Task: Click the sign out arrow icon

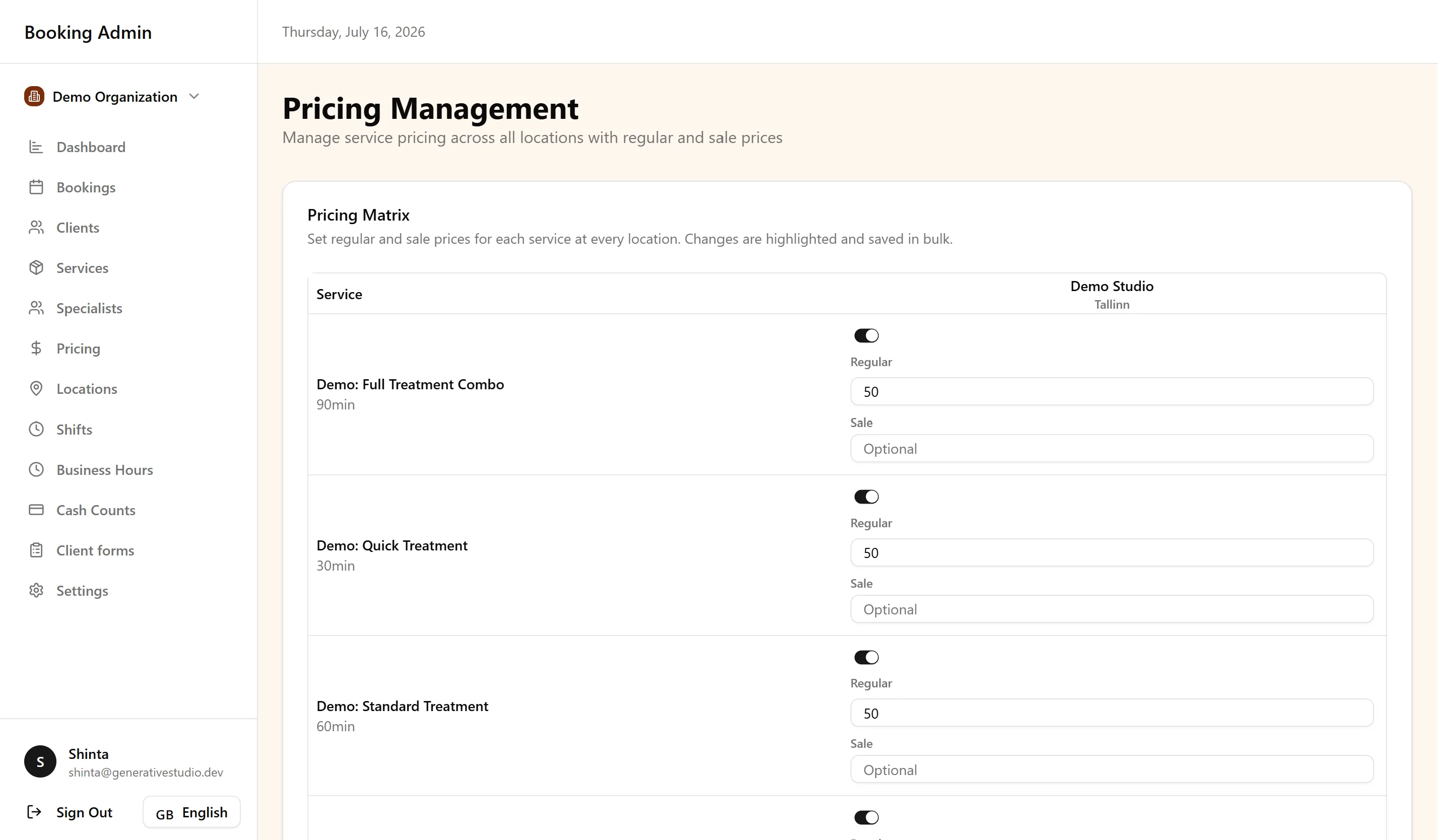Action: point(34,811)
